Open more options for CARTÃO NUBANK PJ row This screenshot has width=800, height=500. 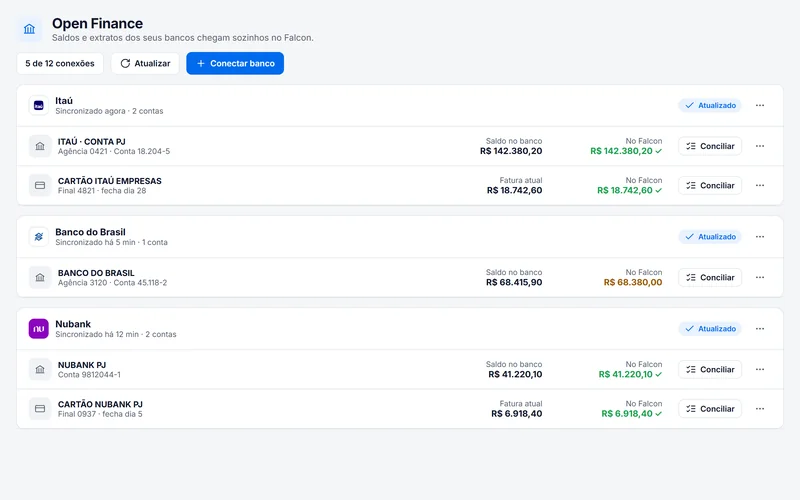[x=760, y=409]
